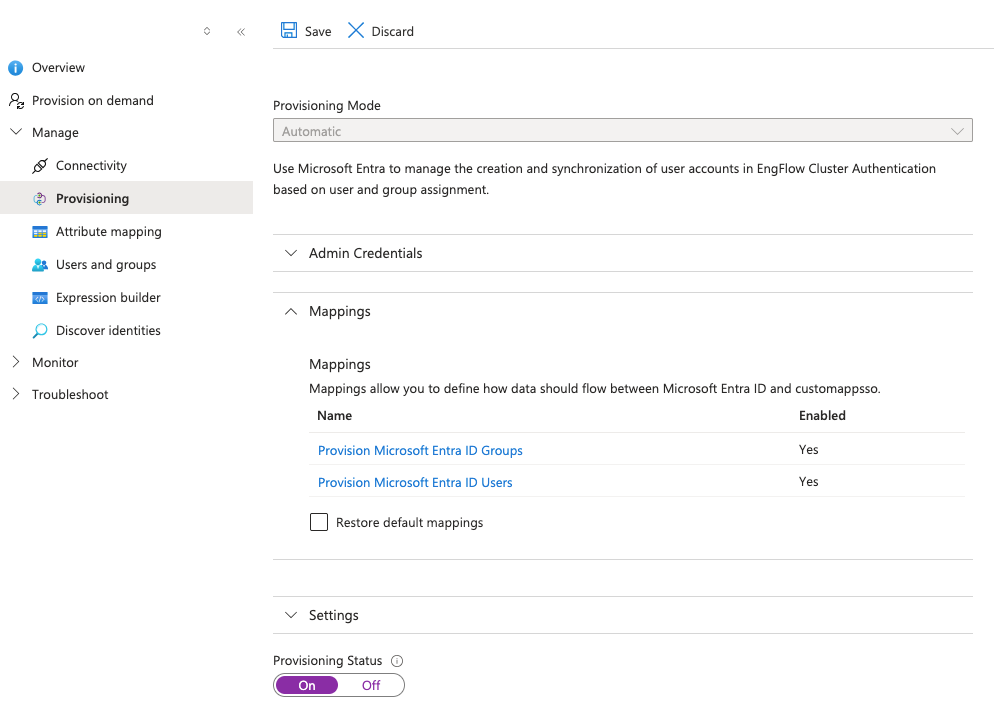Click the Expression builder code icon

[39, 298]
